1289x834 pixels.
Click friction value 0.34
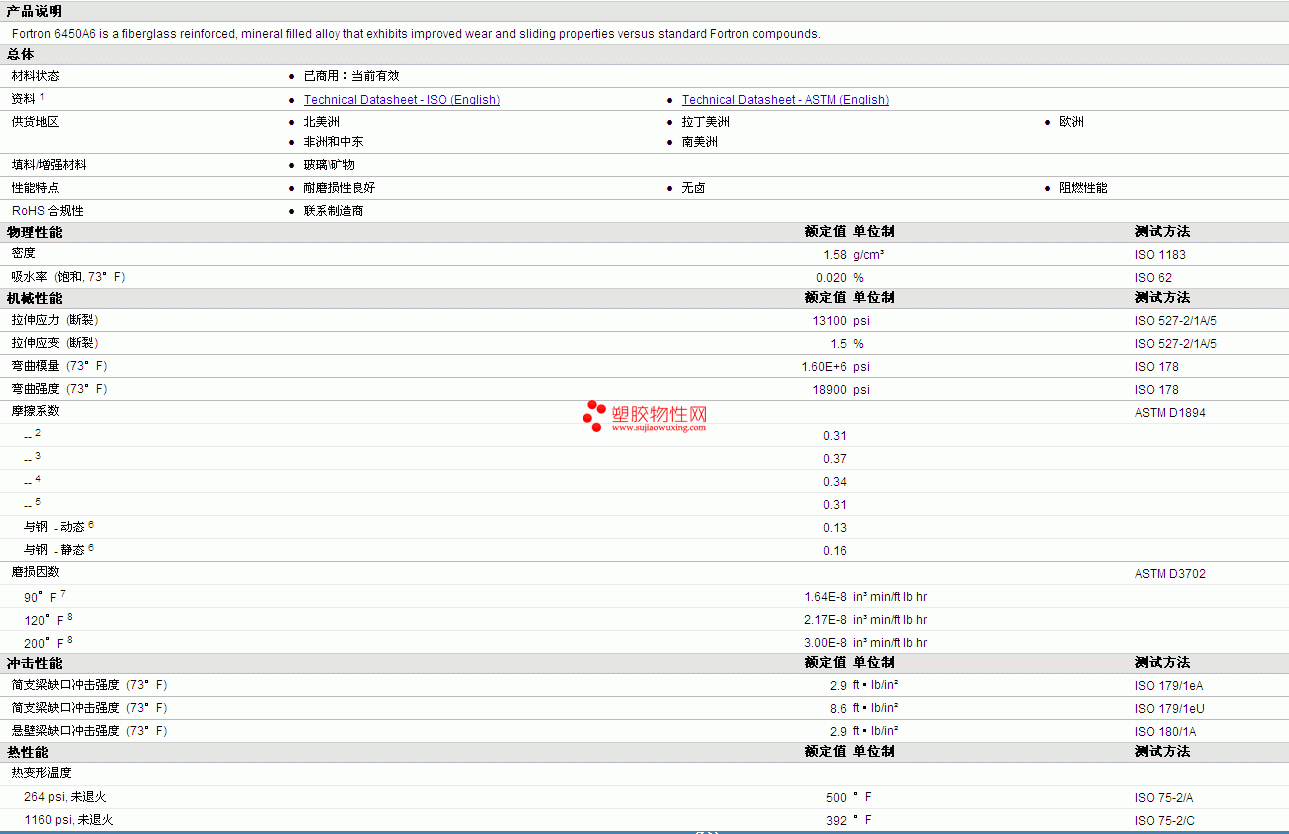(835, 482)
